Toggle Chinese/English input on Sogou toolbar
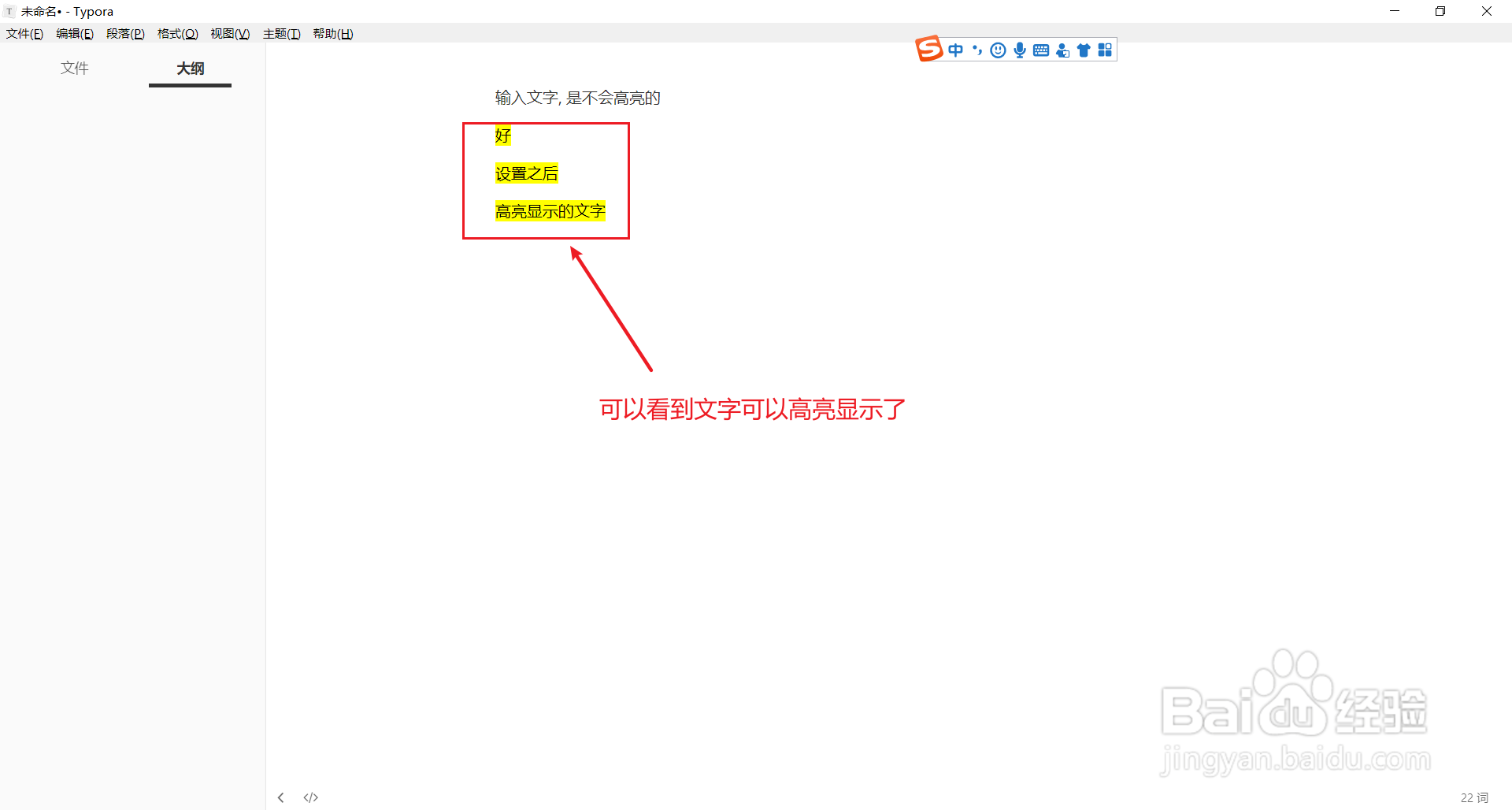 [955, 50]
